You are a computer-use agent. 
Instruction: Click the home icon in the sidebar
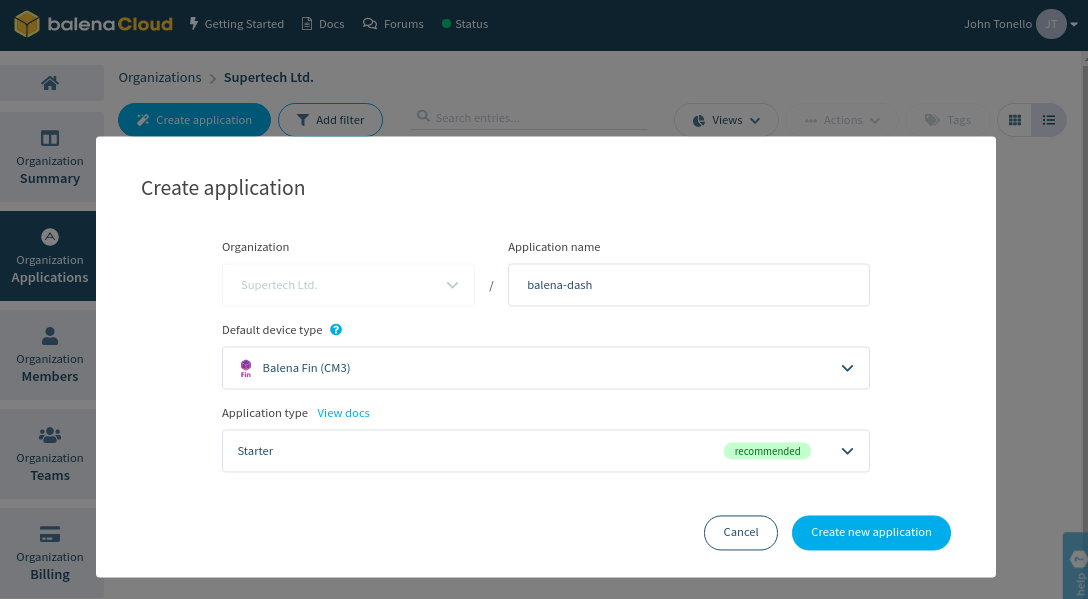click(x=51, y=83)
